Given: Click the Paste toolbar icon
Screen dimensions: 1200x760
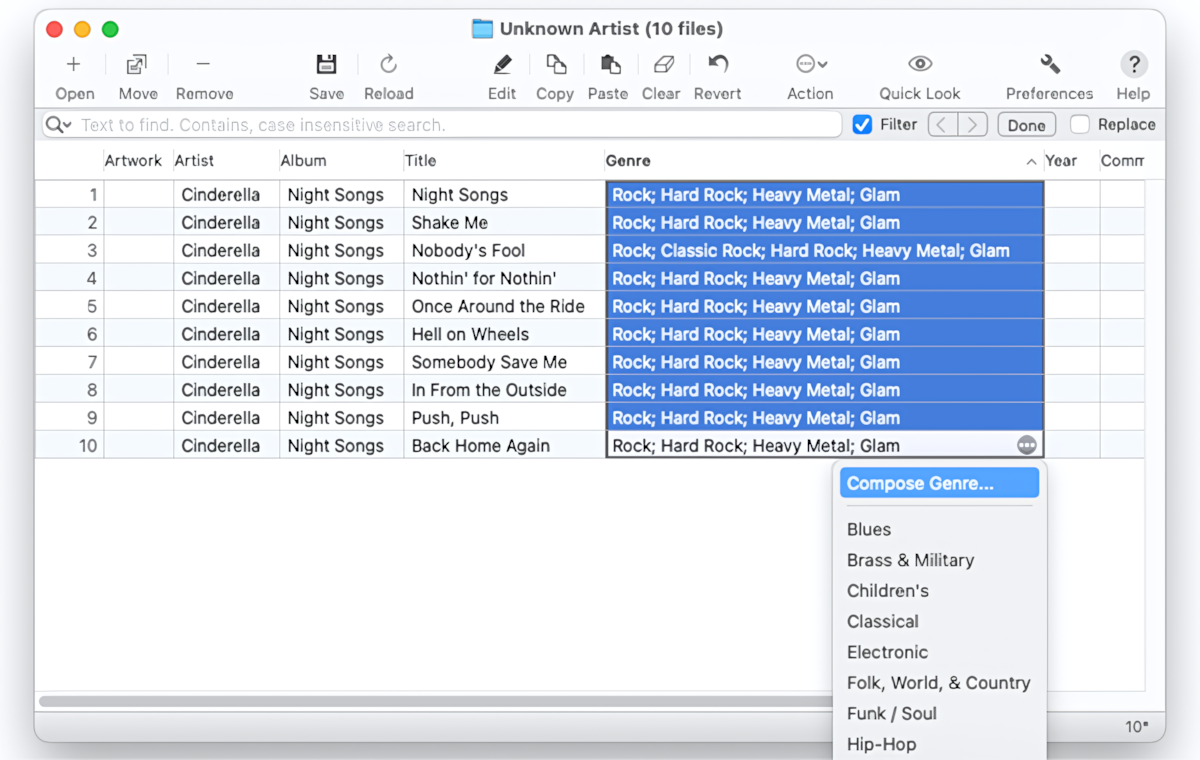Looking at the screenshot, I should click(609, 65).
